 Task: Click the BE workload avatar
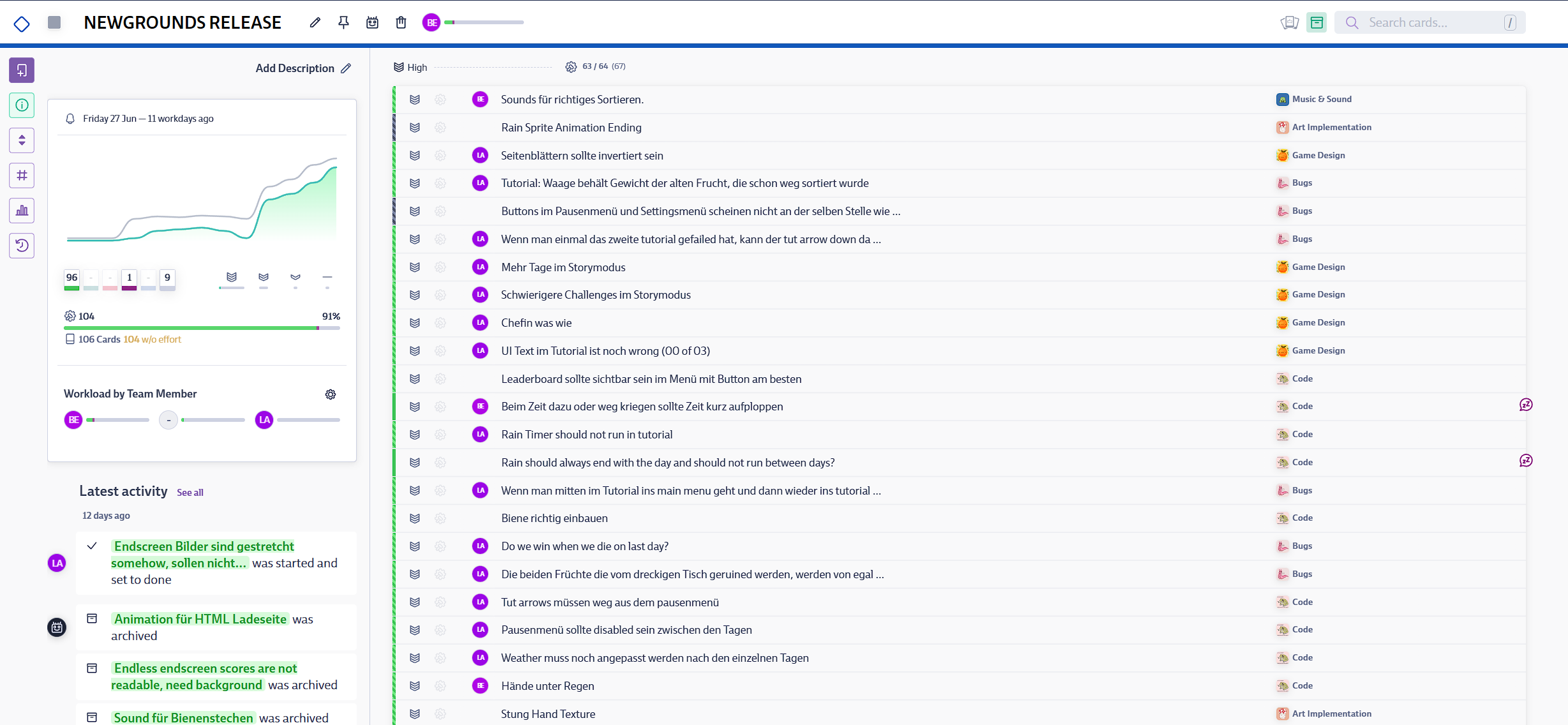pyautogui.click(x=73, y=420)
